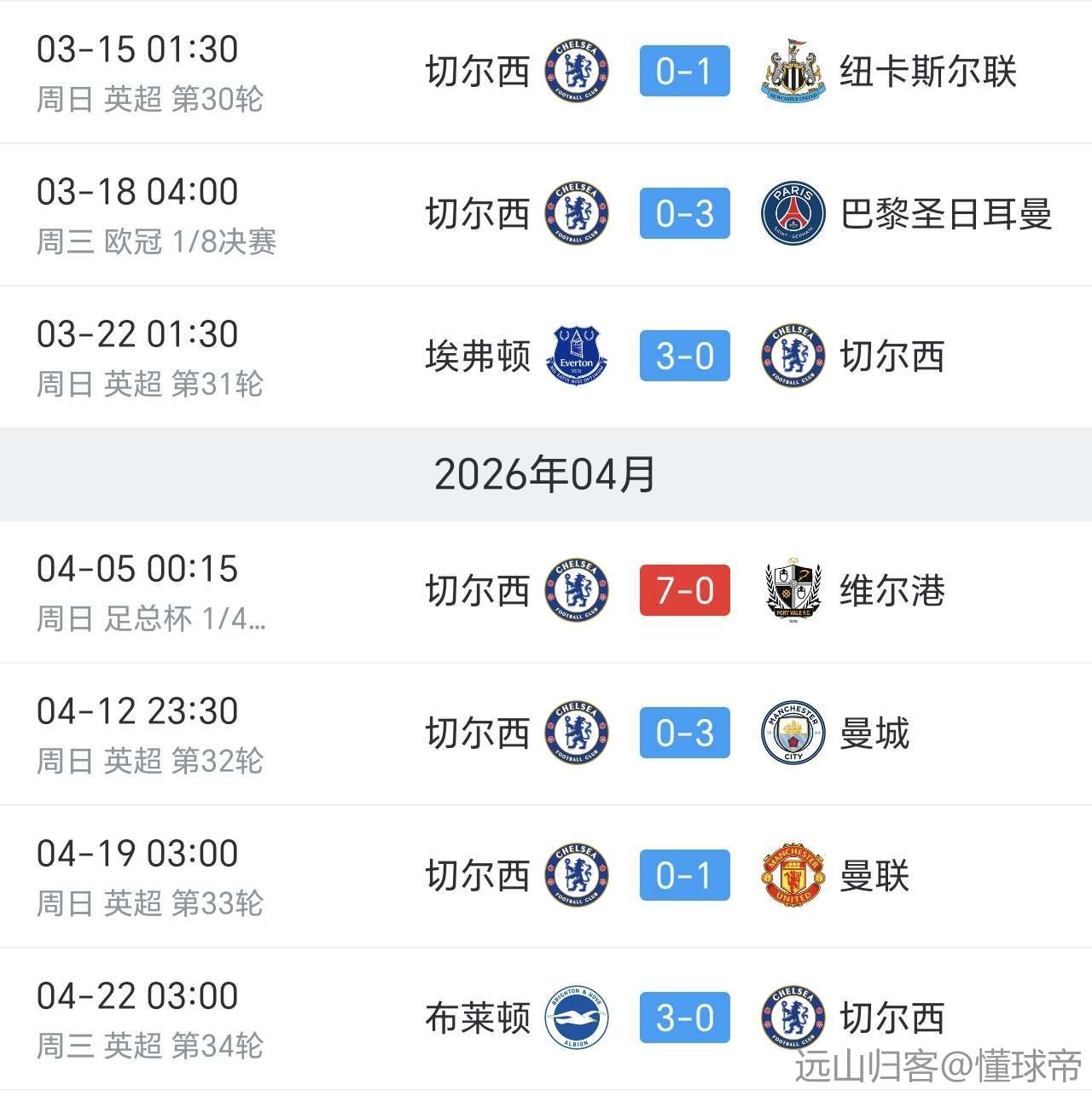Viewport: 1092px width, 1096px height.
Task: Select the Port Vale crest
Action: tap(793, 590)
